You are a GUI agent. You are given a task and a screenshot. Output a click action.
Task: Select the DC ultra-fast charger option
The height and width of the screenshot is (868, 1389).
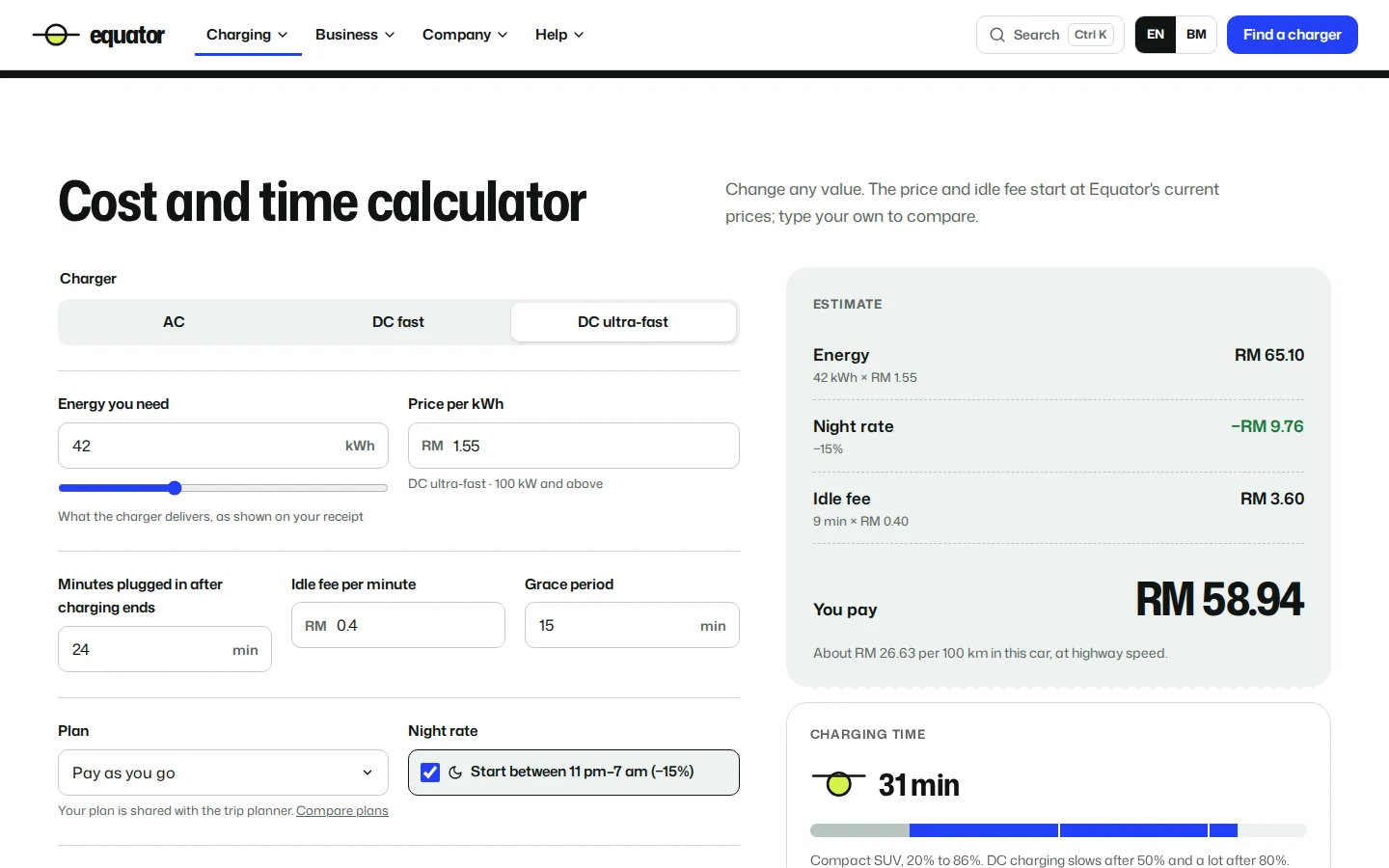click(x=623, y=322)
